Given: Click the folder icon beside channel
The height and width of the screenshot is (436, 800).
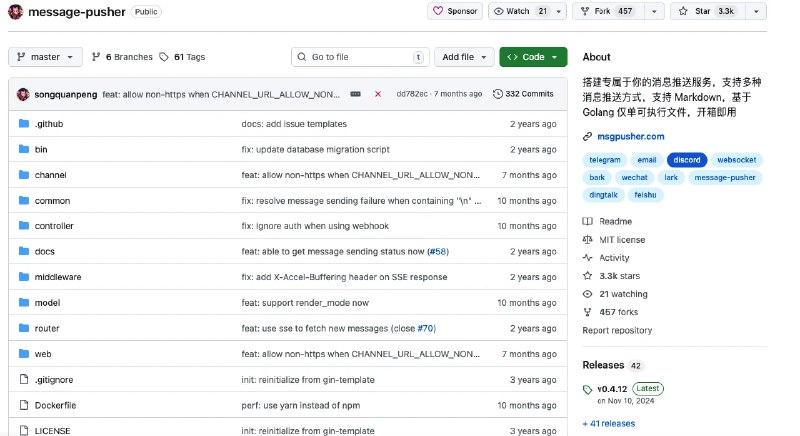Looking at the screenshot, I should click(x=23, y=174).
